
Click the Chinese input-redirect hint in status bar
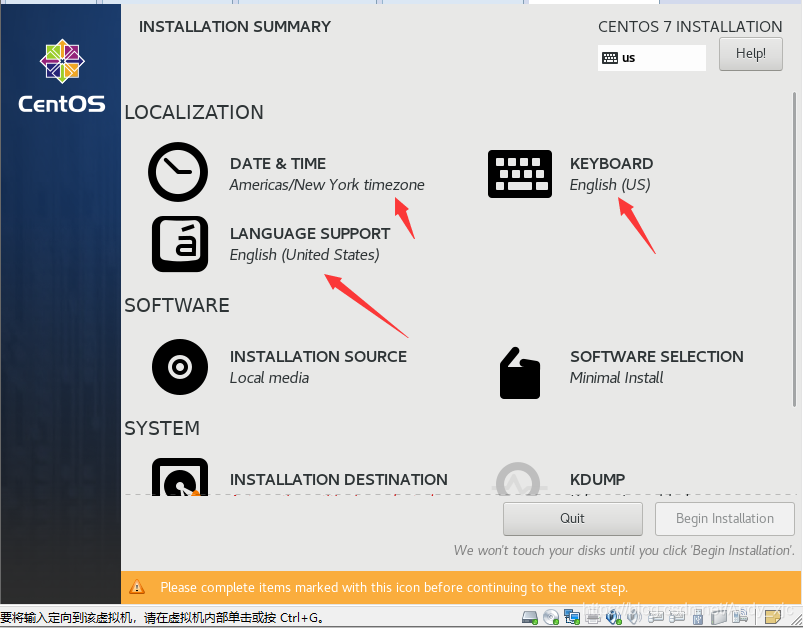pyautogui.click(x=163, y=618)
